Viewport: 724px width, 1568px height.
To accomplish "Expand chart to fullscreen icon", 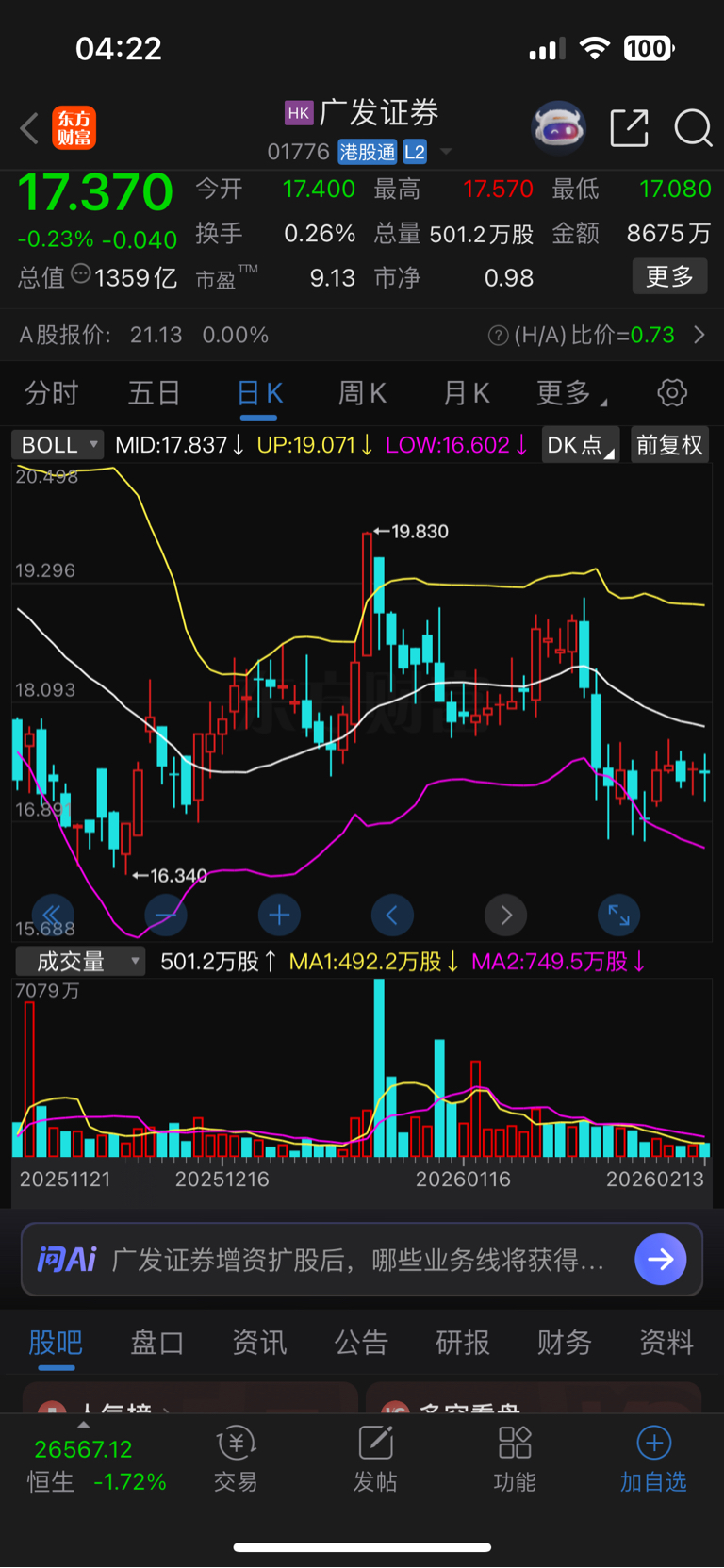I will (x=618, y=915).
